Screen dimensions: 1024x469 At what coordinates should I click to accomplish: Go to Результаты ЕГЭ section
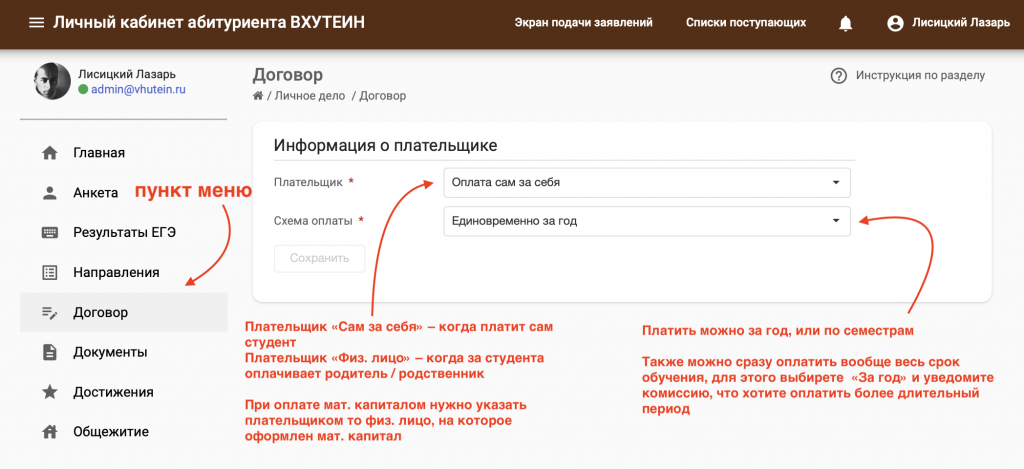click(x=124, y=233)
